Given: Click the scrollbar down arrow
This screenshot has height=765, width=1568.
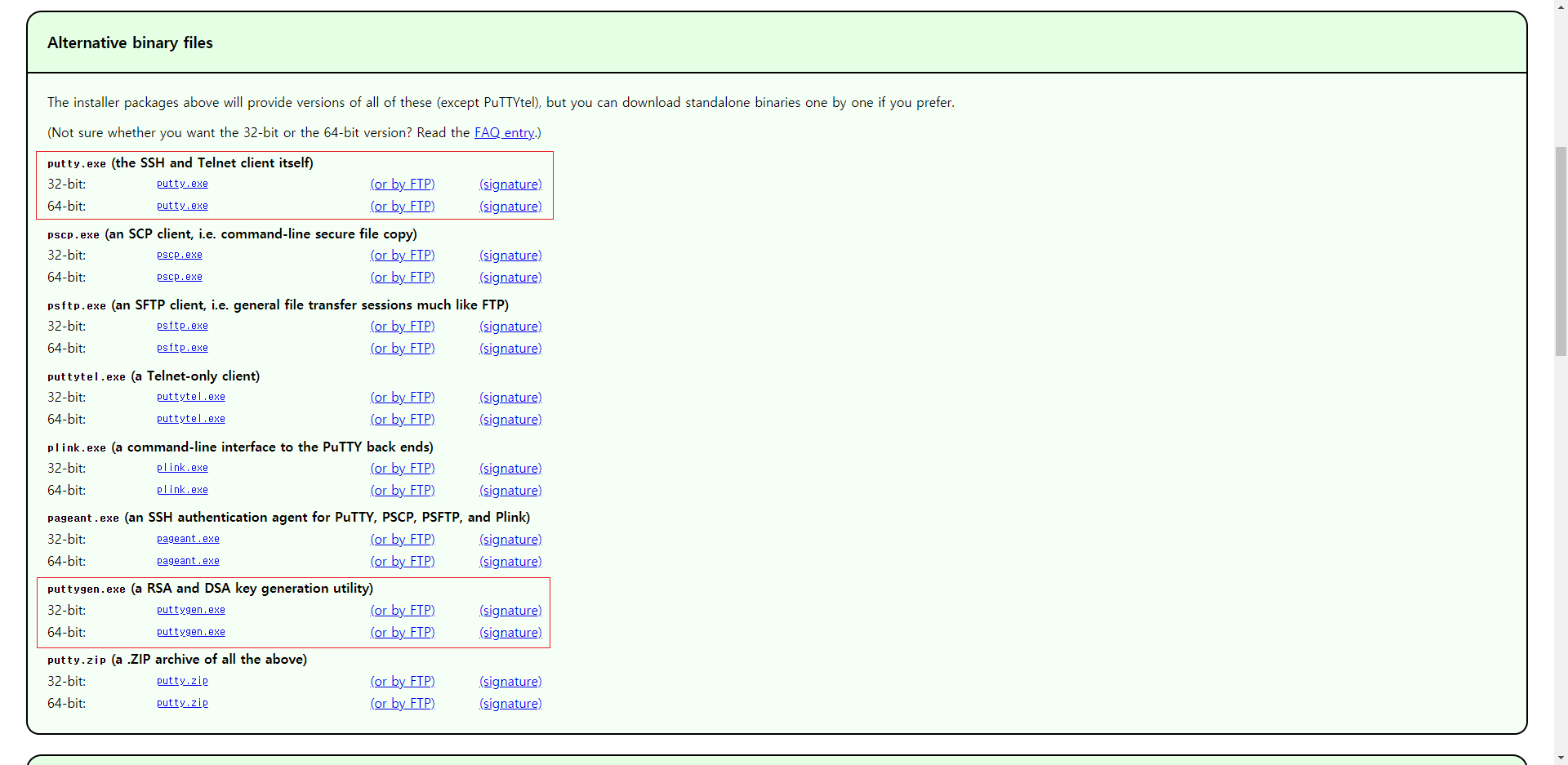Looking at the screenshot, I should [1561, 757].
